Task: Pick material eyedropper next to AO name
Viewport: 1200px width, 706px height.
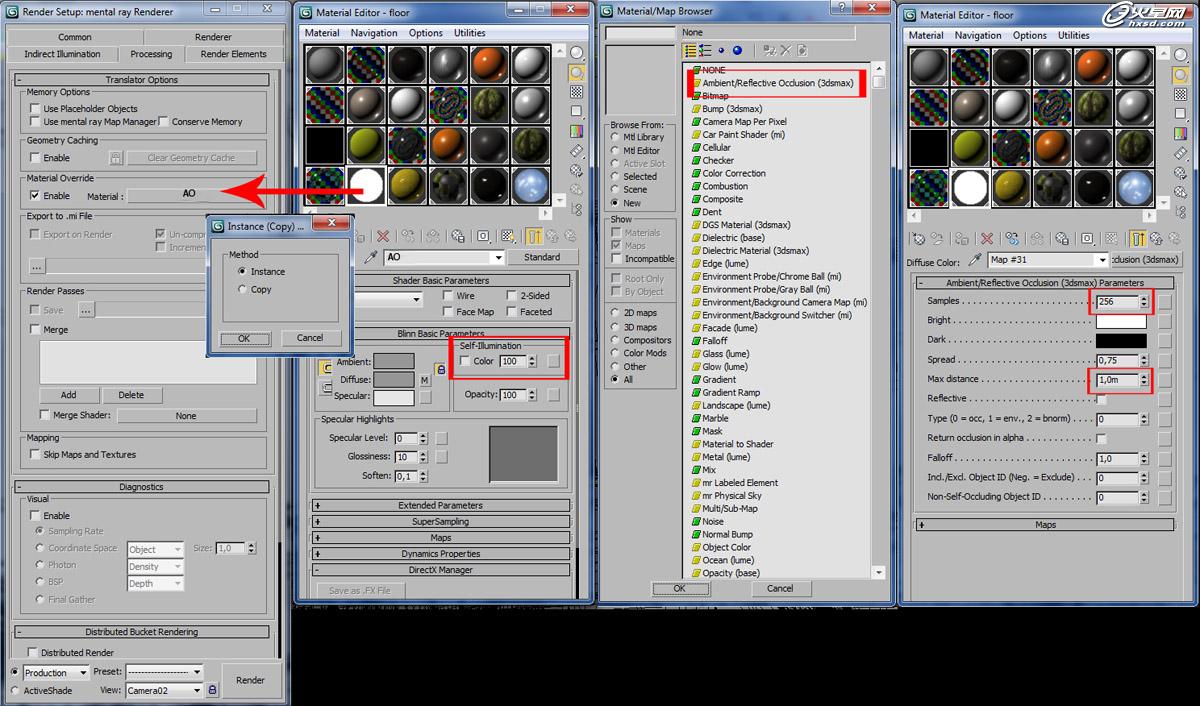Action: 369,257
